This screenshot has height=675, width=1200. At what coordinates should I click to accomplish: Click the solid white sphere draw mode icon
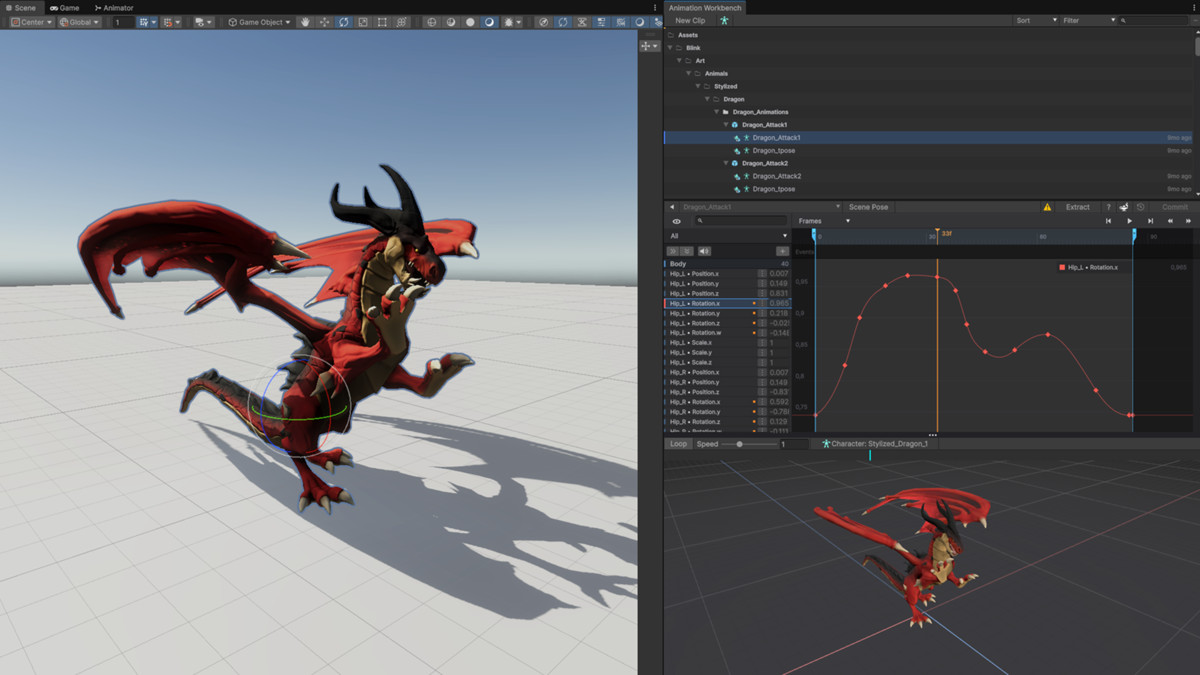click(x=470, y=22)
